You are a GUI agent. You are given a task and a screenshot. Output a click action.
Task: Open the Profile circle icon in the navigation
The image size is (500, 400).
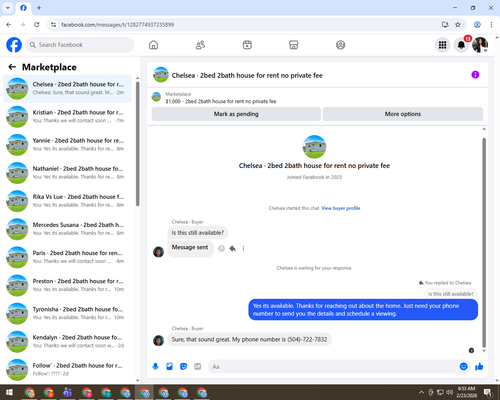tap(340, 45)
